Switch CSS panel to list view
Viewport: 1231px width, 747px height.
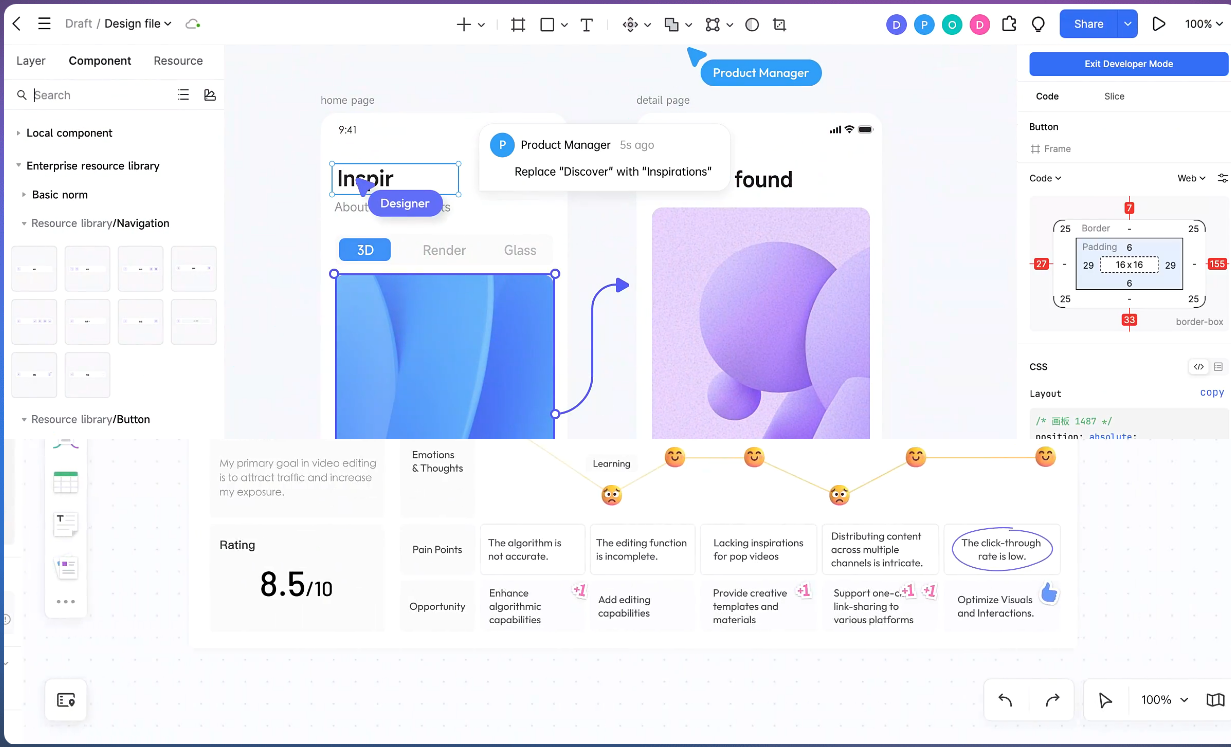1218,367
